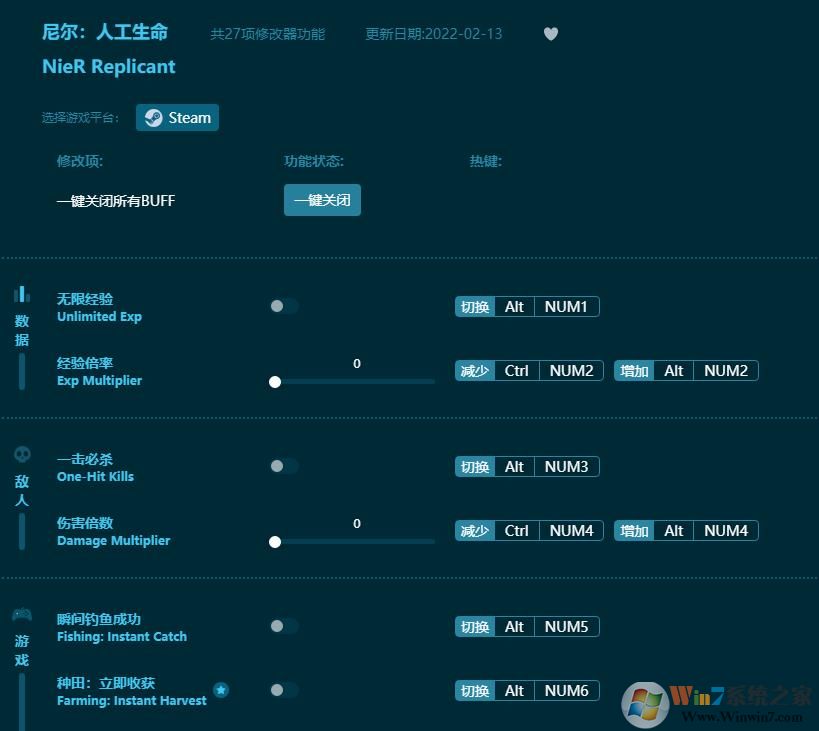The image size is (819, 731).
Task: Click the Damage Multiplier slider handle
Action: [275, 542]
